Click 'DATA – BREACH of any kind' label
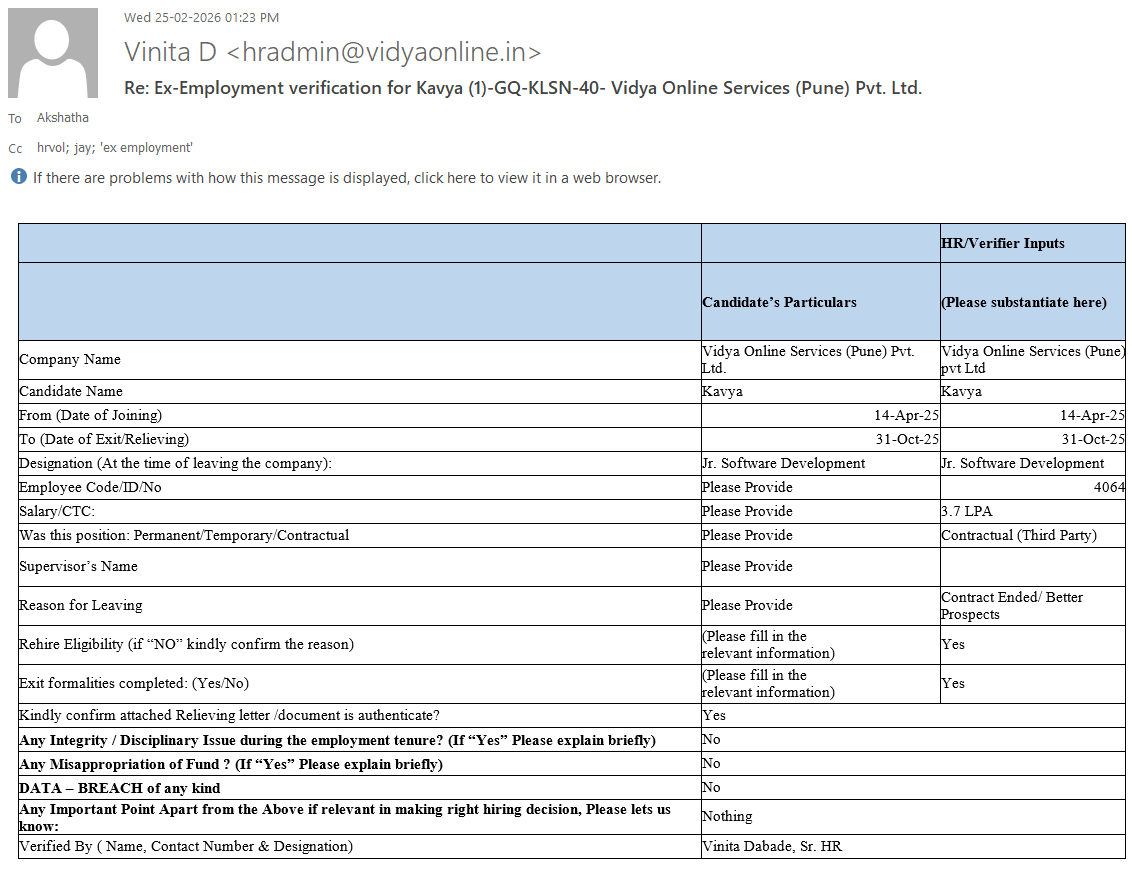 (120, 788)
